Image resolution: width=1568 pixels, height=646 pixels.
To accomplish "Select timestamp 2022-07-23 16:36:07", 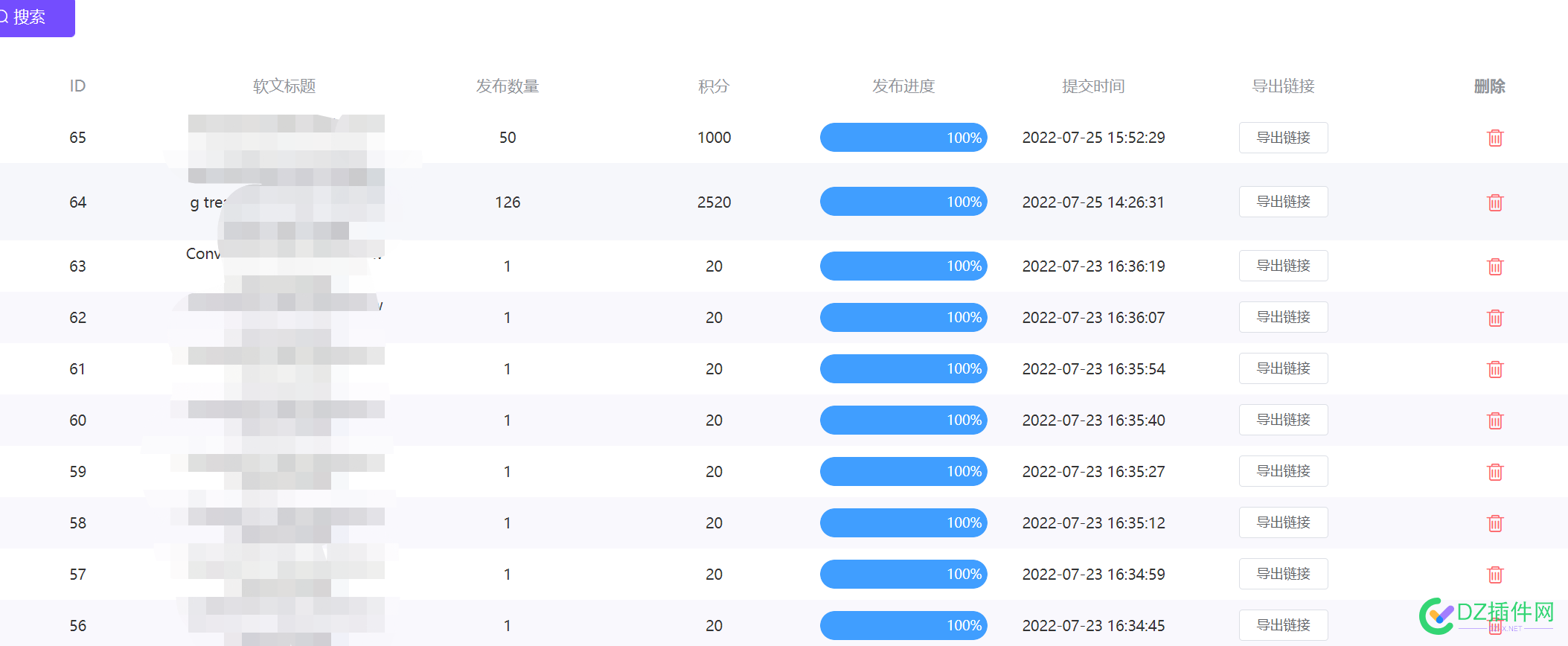I will [1093, 318].
